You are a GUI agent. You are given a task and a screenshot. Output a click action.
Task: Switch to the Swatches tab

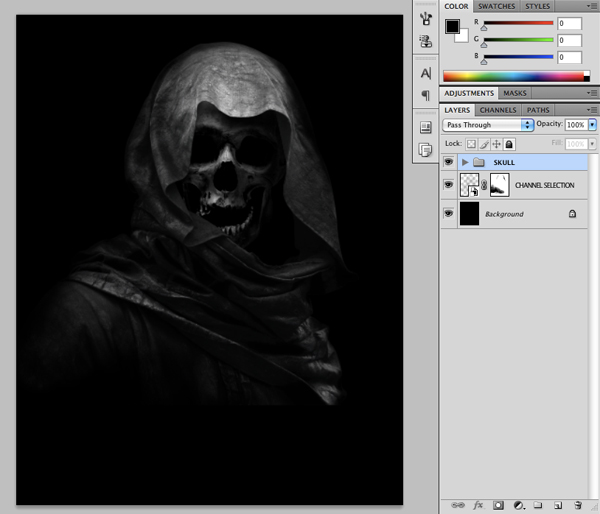[497, 6]
